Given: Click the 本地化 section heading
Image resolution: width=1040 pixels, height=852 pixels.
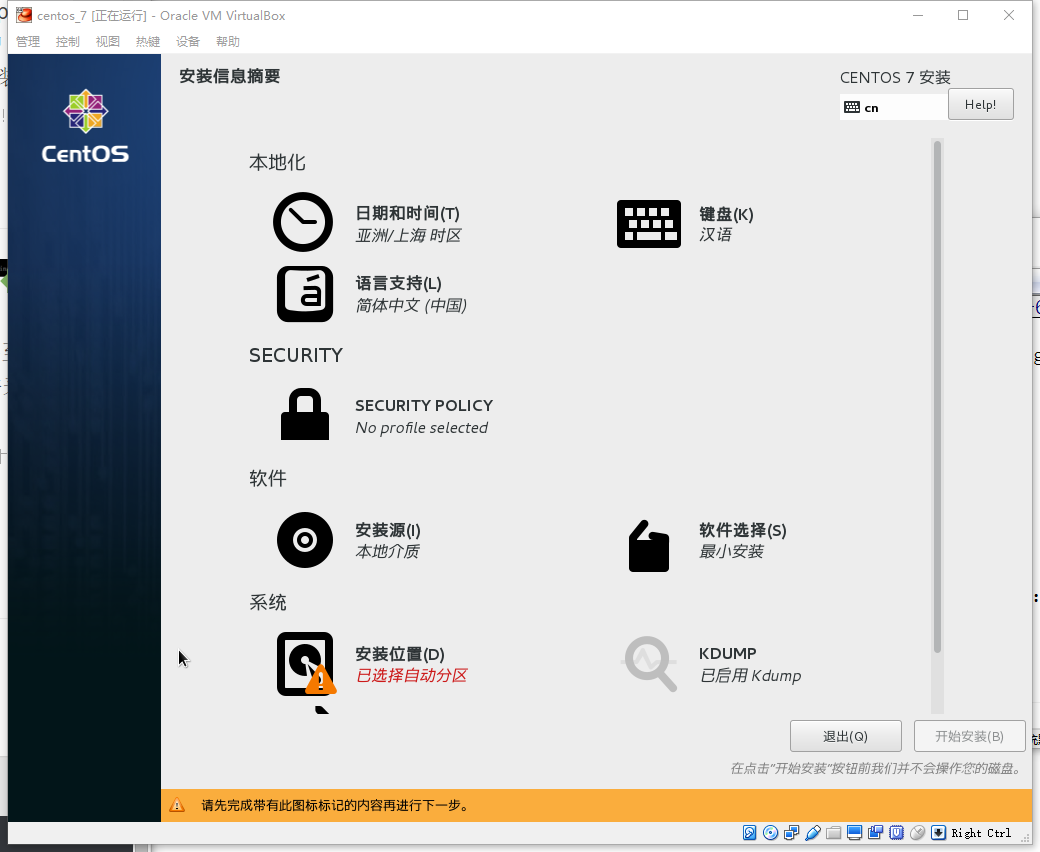Looking at the screenshot, I should [277, 162].
